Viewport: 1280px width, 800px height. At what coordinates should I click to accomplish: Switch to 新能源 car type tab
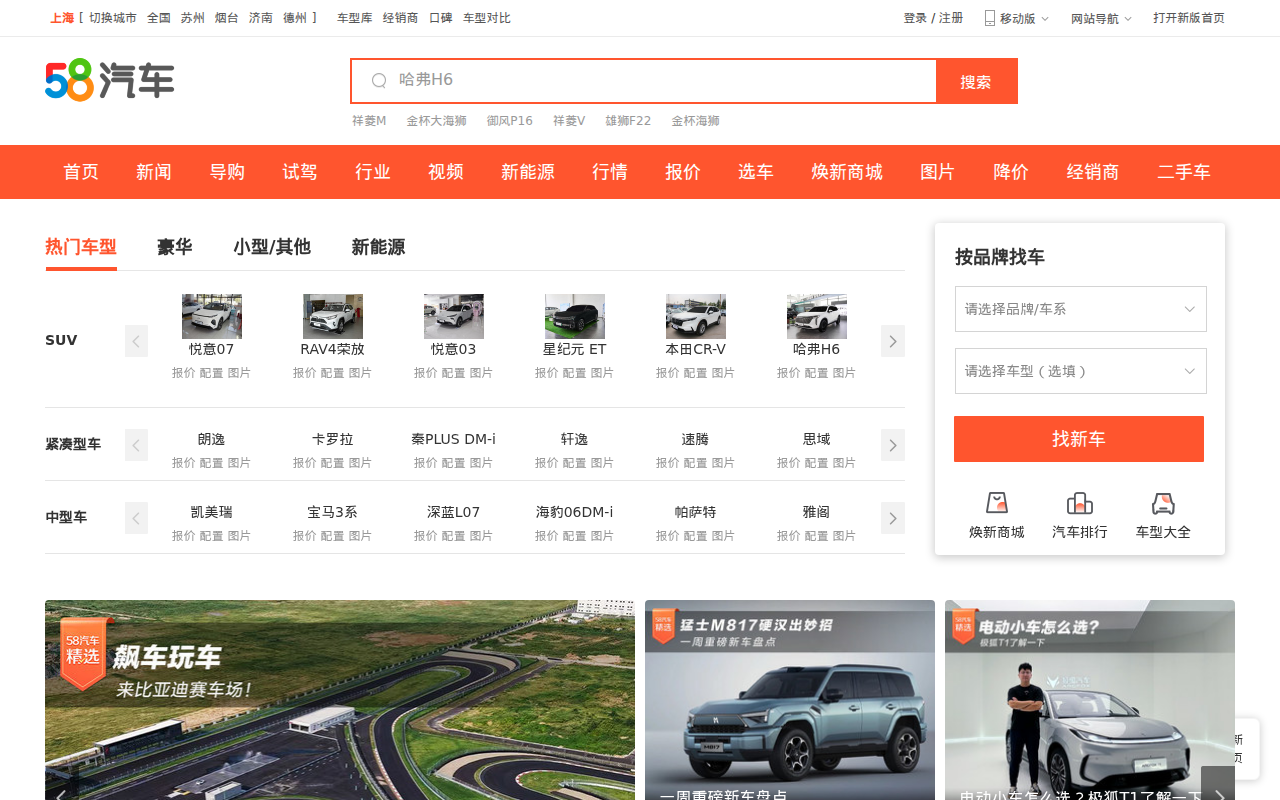(x=378, y=247)
